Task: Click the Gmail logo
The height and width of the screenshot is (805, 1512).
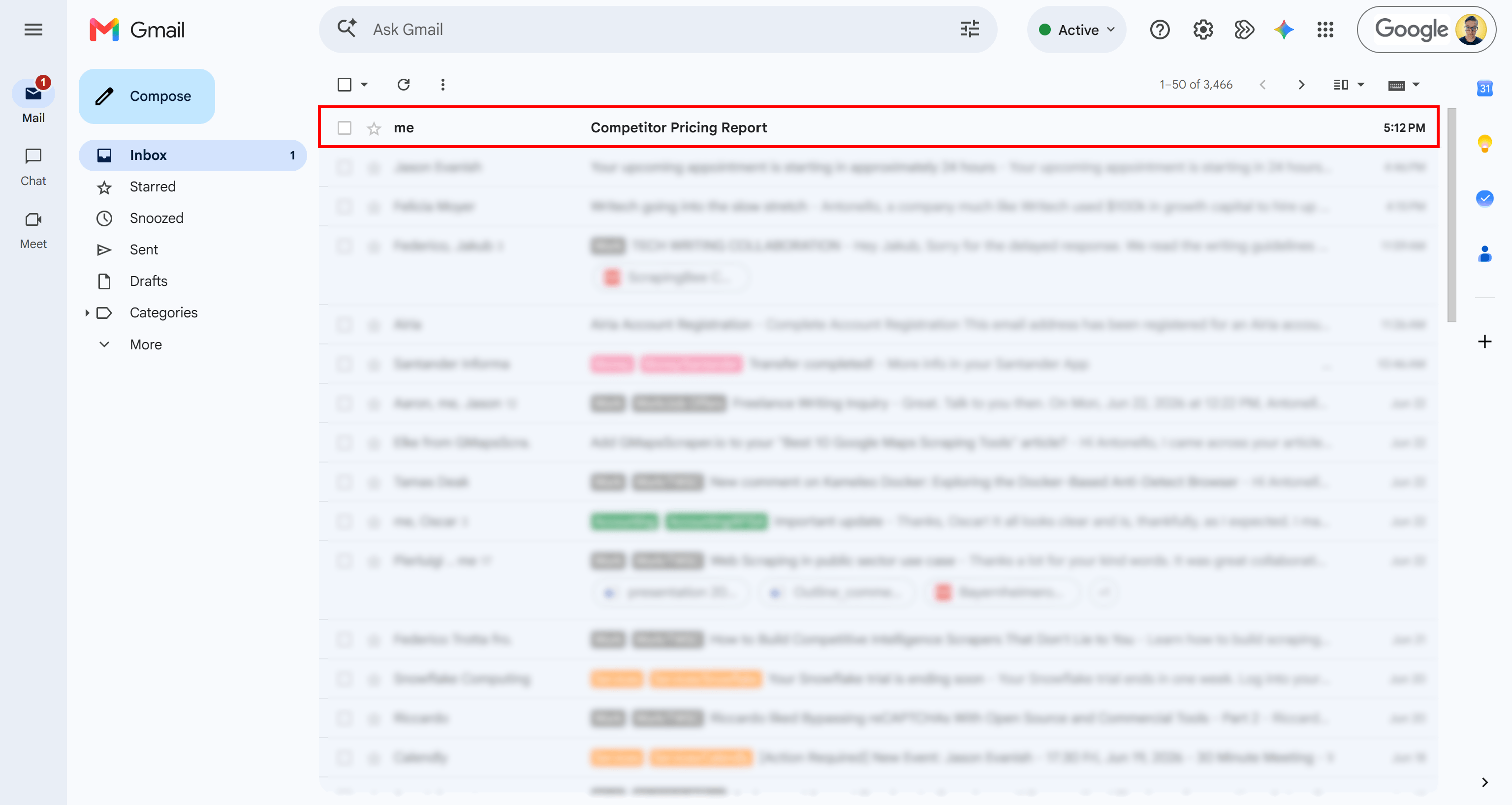Action: (x=137, y=30)
